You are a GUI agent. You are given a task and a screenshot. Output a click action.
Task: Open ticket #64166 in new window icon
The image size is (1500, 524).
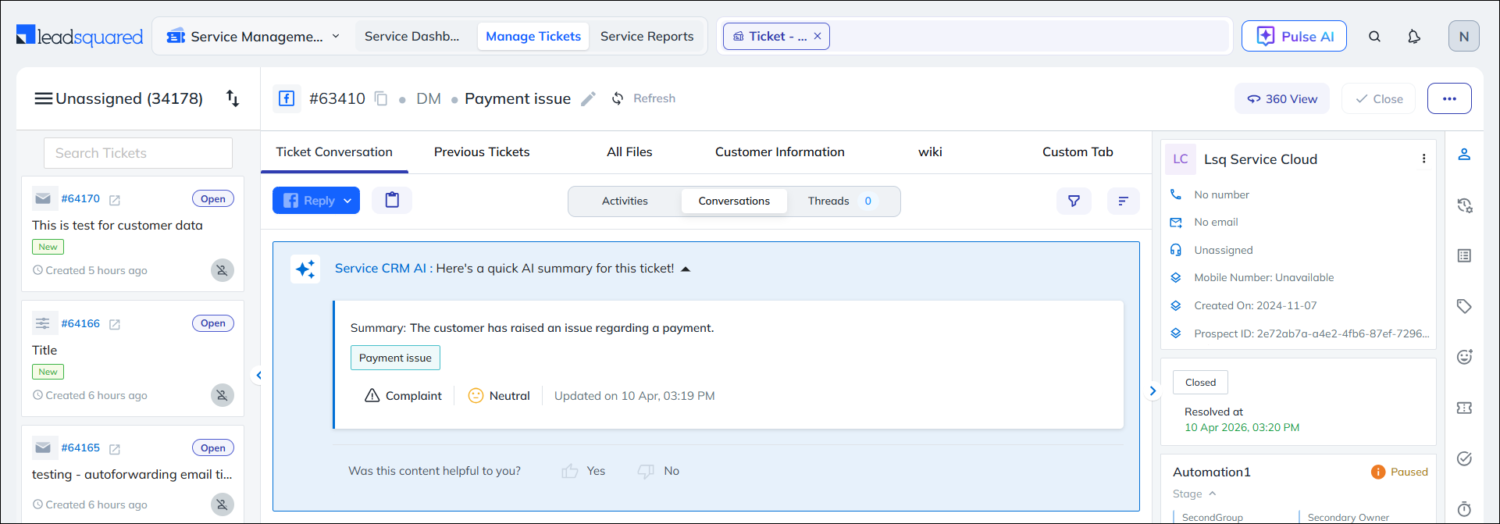coord(114,324)
